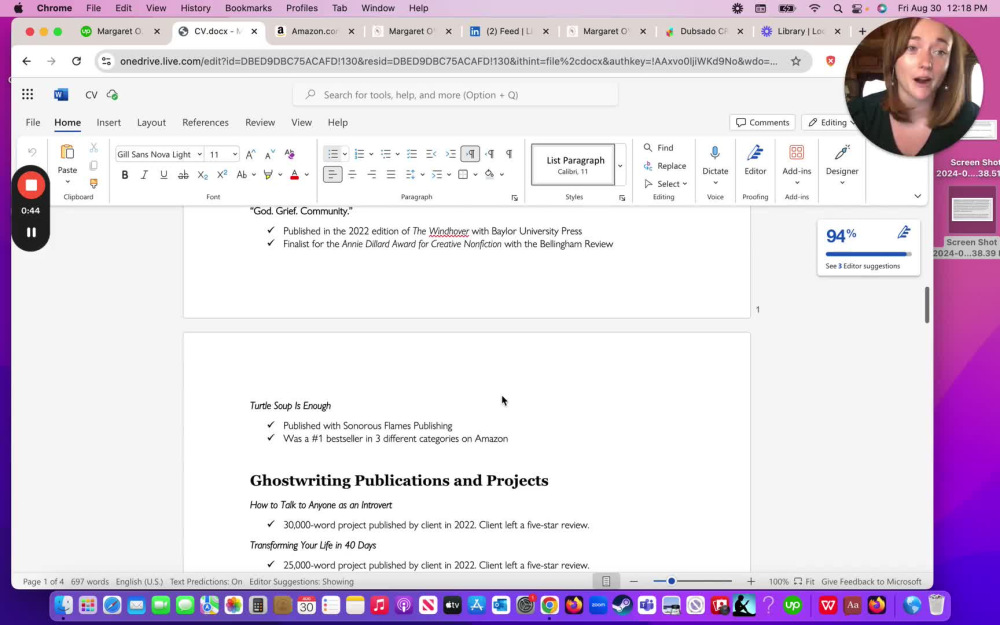Click the underline icon
1000x625 pixels.
[164, 175]
